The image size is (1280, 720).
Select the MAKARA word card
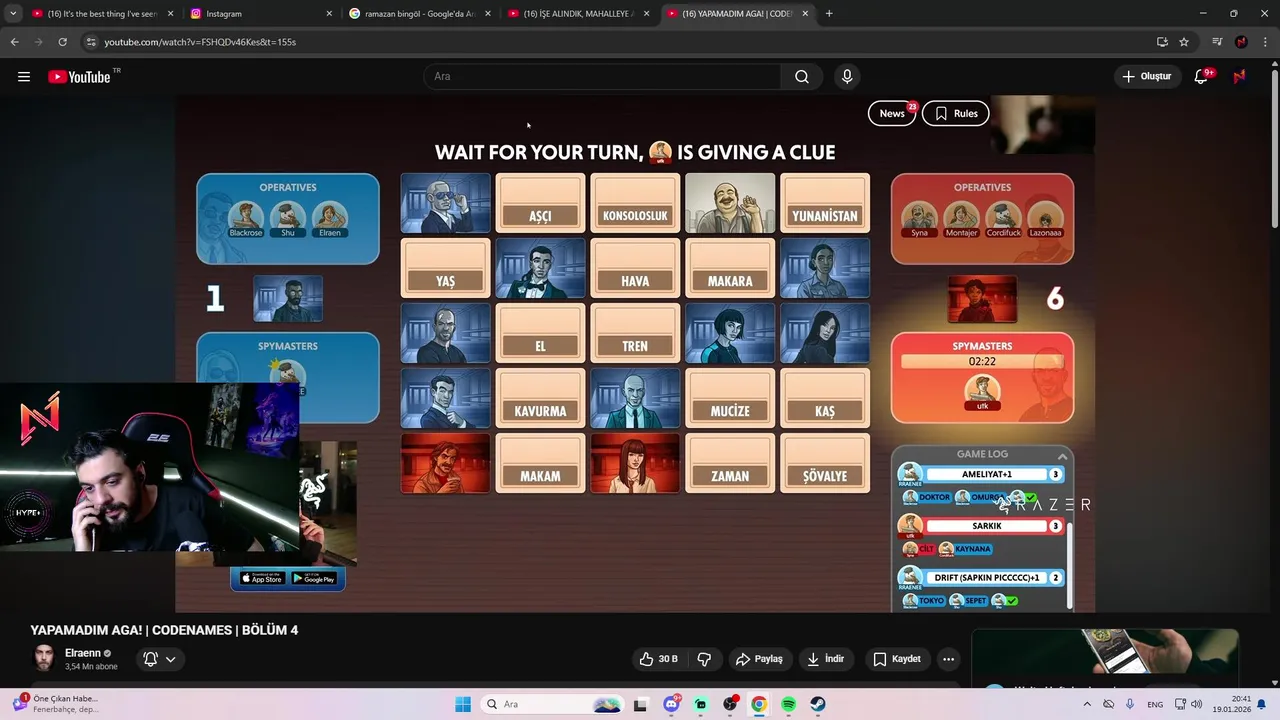tap(730, 269)
